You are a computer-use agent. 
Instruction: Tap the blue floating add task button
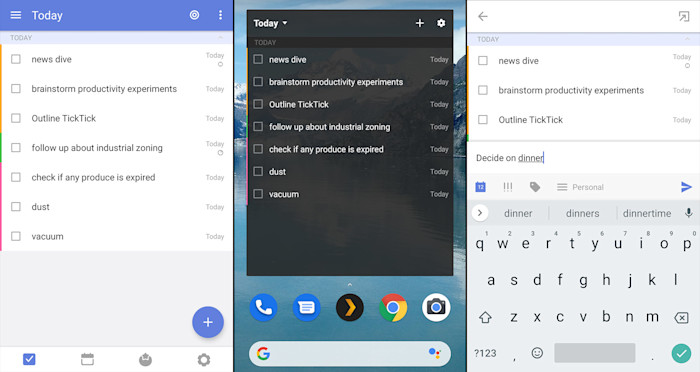point(208,322)
